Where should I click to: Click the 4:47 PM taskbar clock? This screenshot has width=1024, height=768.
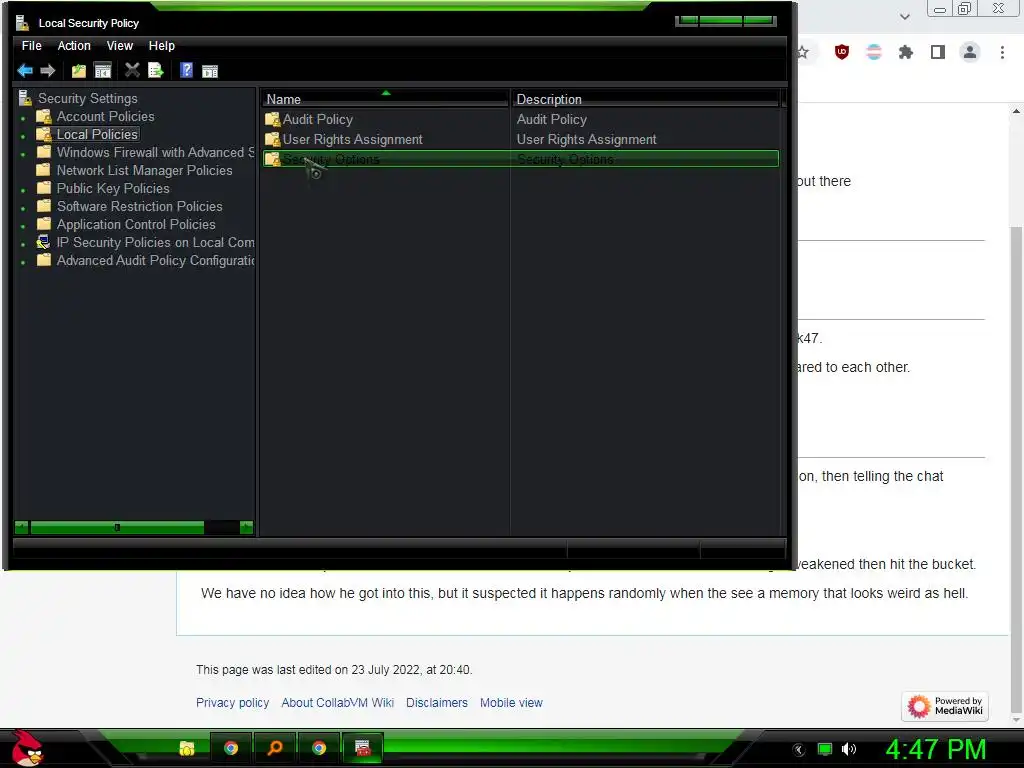(935, 750)
